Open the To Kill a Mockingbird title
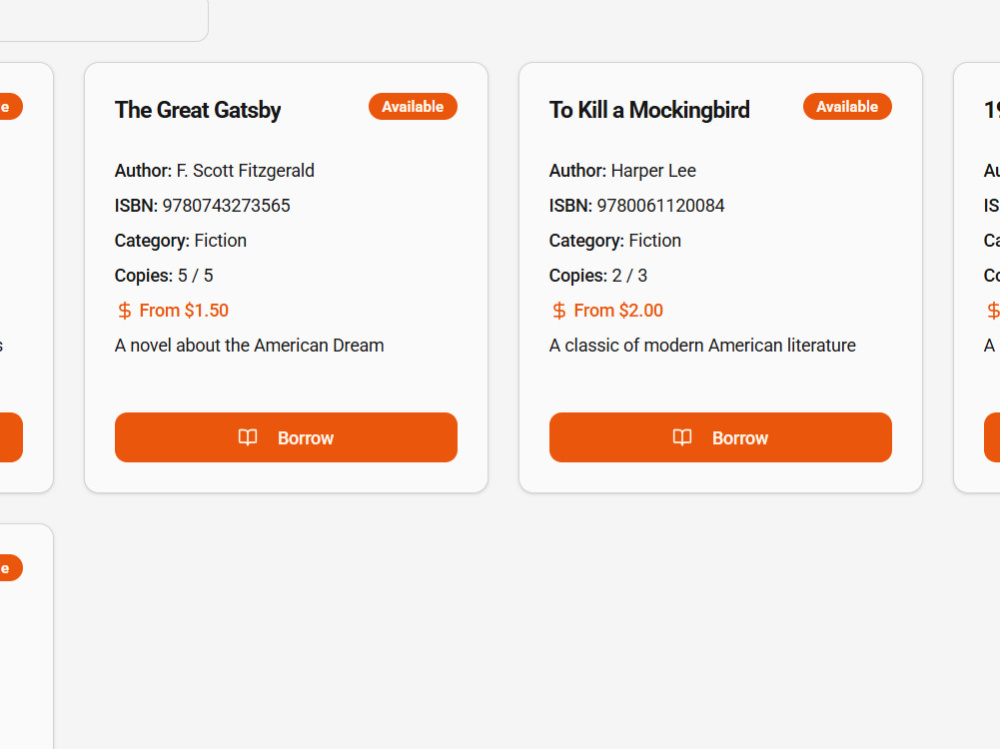This screenshot has width=1000, height=749. tap(649, 110)
